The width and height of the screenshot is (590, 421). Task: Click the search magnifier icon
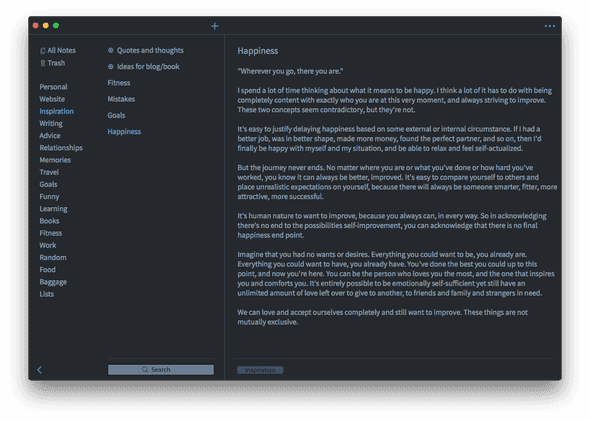tap(145, 369)
